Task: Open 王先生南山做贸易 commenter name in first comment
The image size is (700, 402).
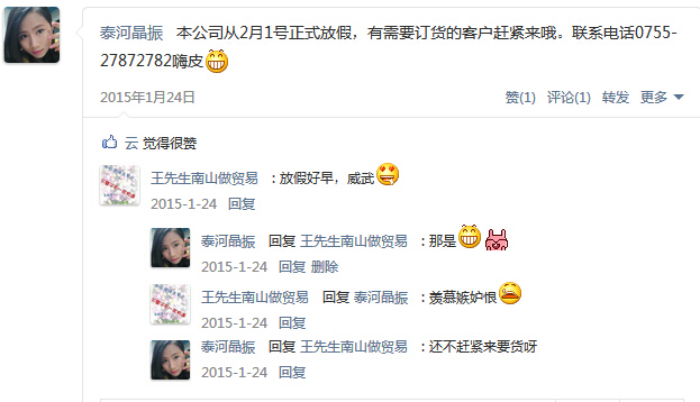Action: click(x=204, y=178)
